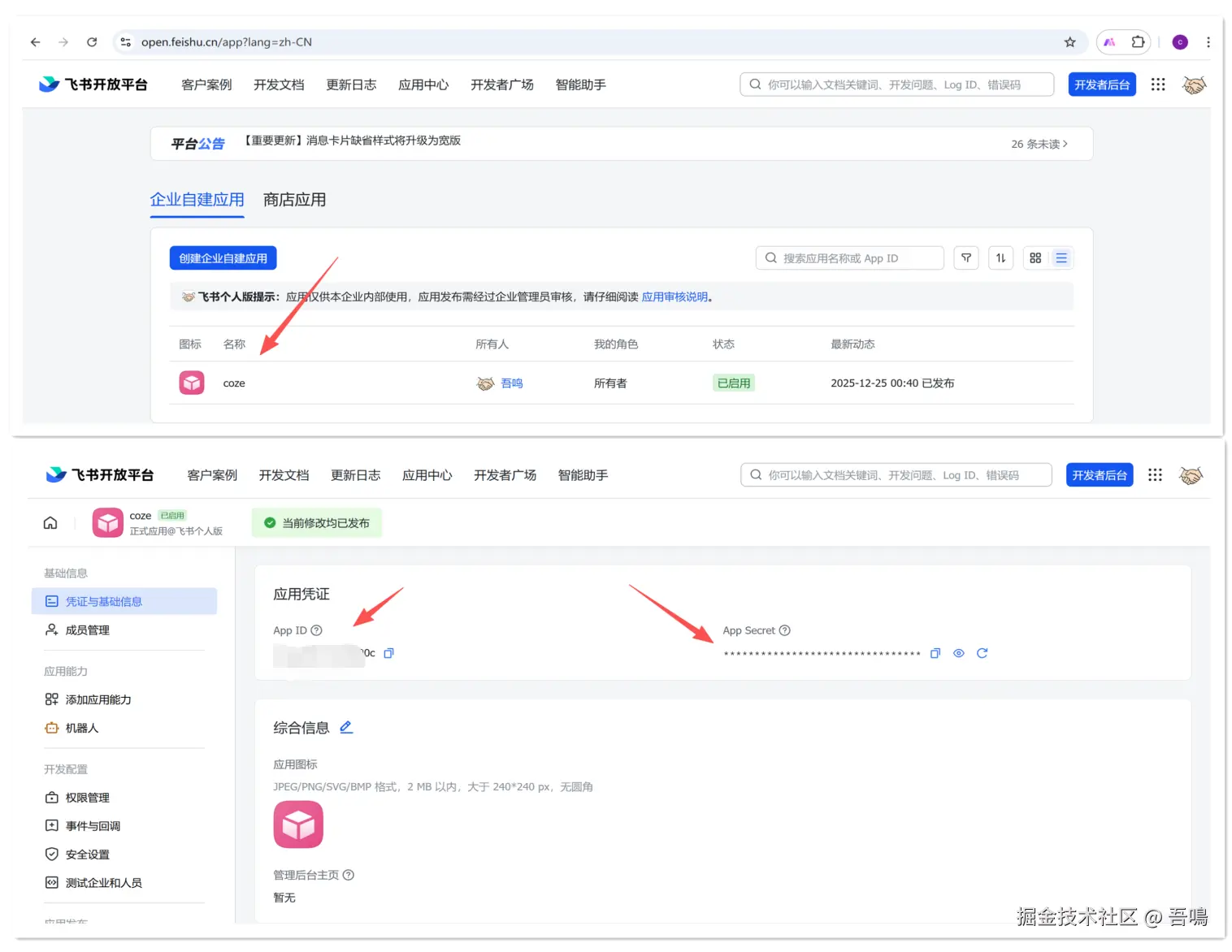This screenshot has width=1232, height=952.
Task: Open 智能助手 in top window
Action: 580,84
